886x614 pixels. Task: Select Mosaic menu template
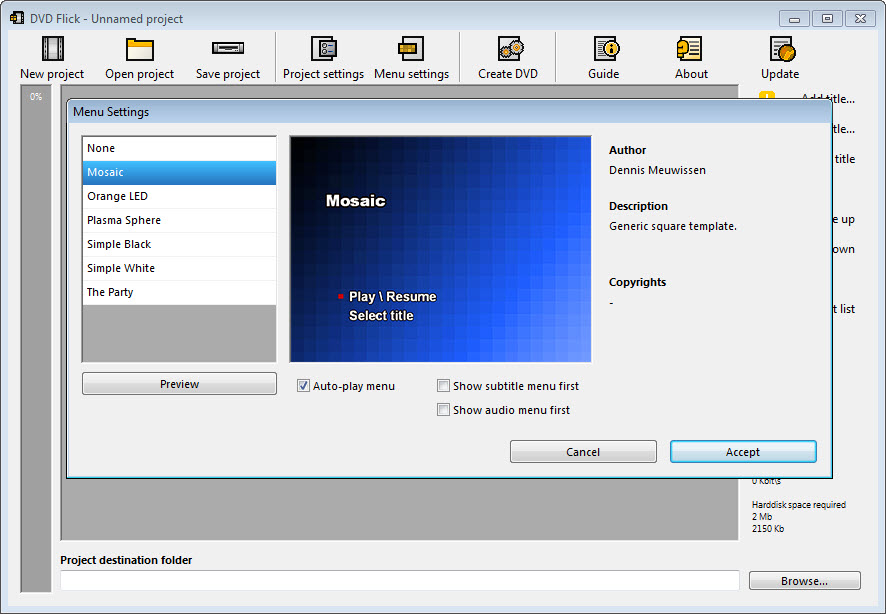[x=179, y=172]
